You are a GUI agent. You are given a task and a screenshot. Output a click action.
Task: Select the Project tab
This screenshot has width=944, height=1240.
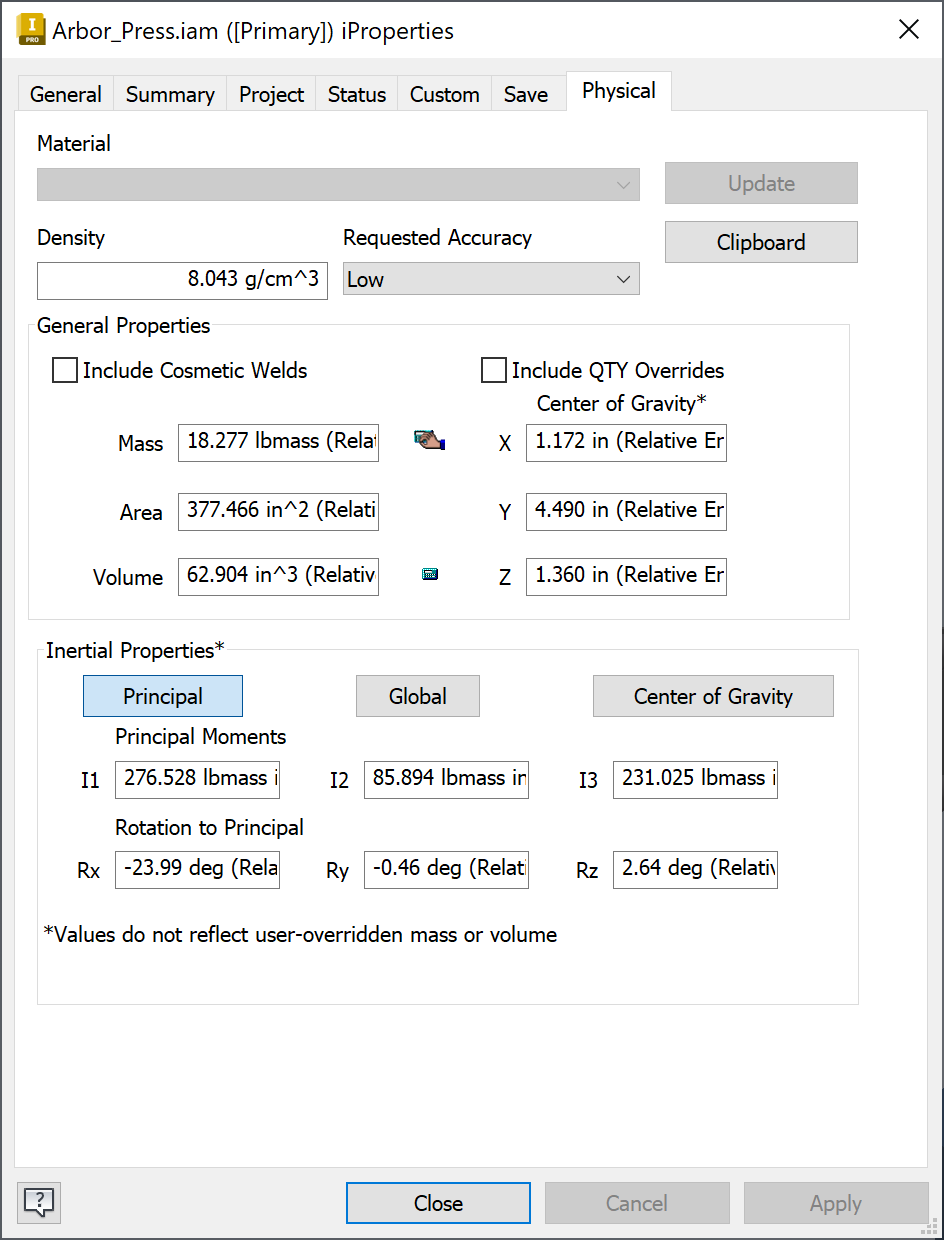click(x=272, y=95)
